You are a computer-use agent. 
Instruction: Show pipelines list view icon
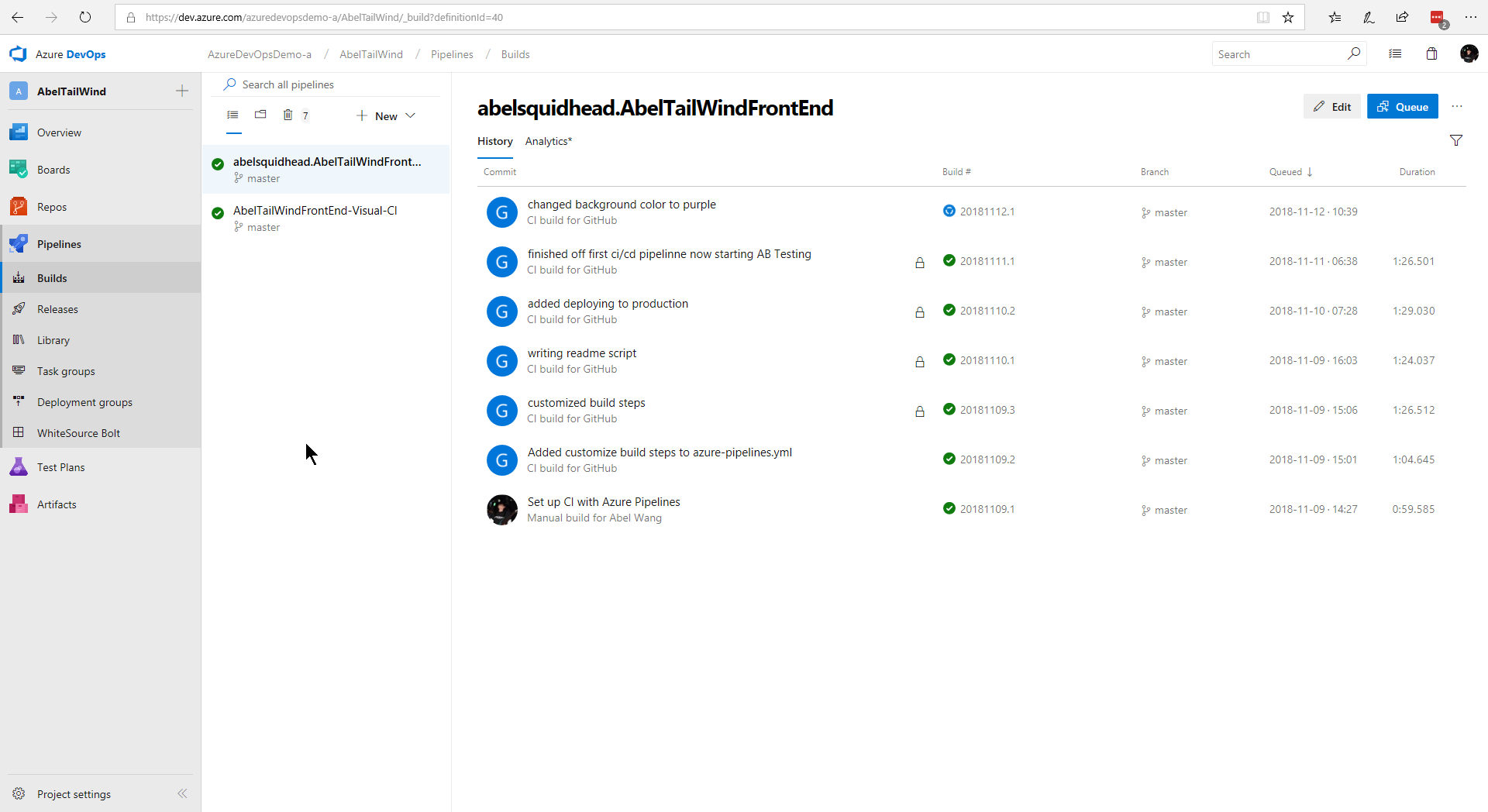[x=232, y=115]
